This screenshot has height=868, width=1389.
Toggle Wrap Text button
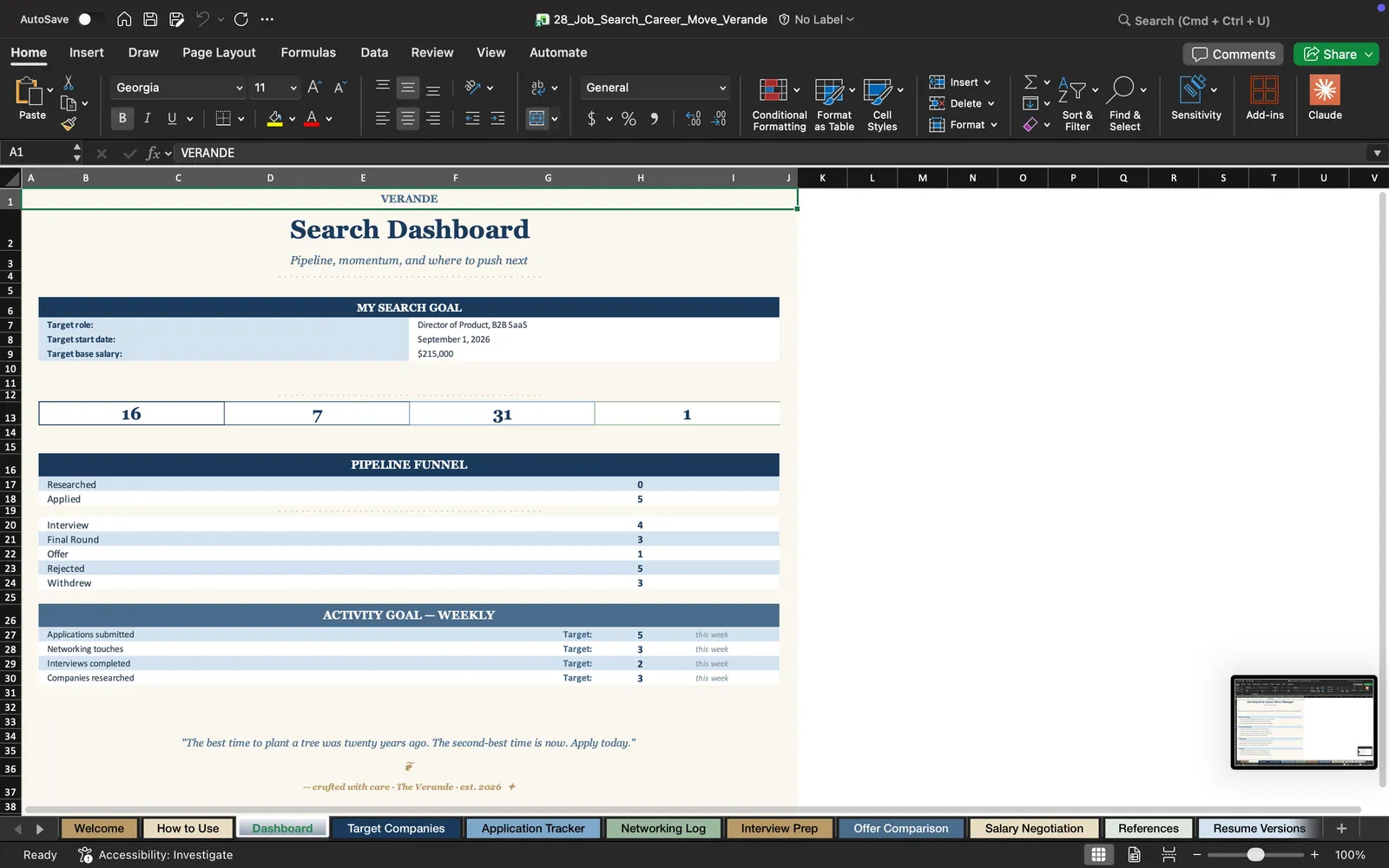point(538,87)
